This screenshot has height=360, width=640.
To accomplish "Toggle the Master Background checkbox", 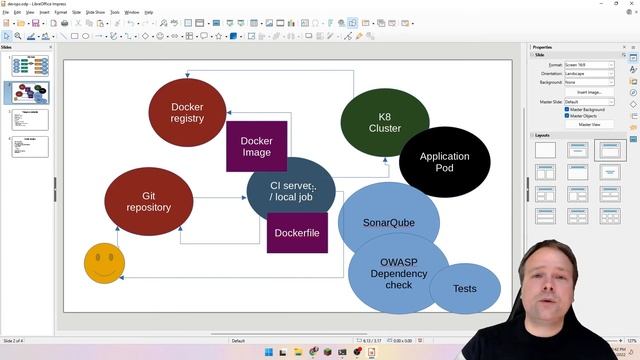I will click(567, 109).
